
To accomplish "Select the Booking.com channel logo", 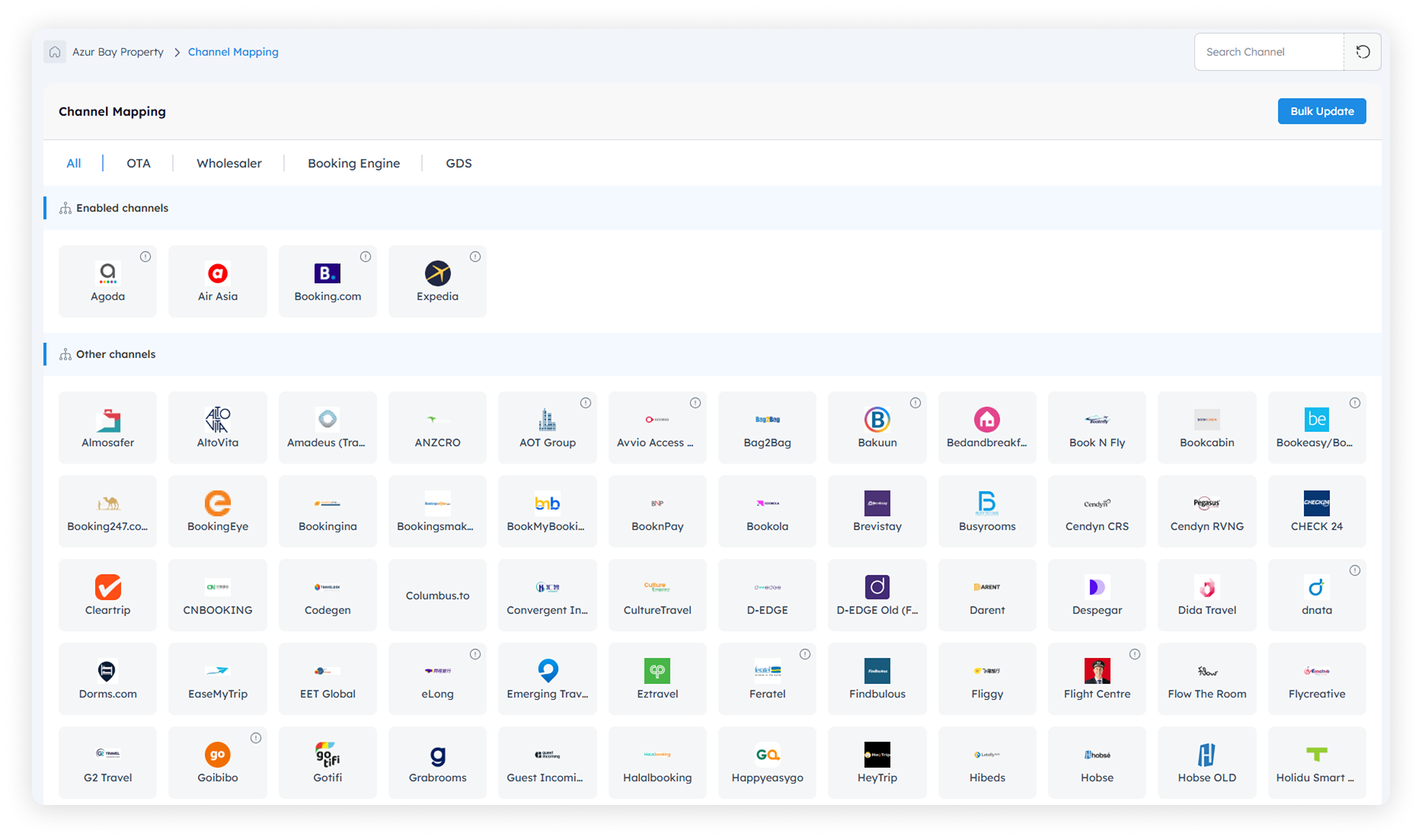I will coord(328,273).
